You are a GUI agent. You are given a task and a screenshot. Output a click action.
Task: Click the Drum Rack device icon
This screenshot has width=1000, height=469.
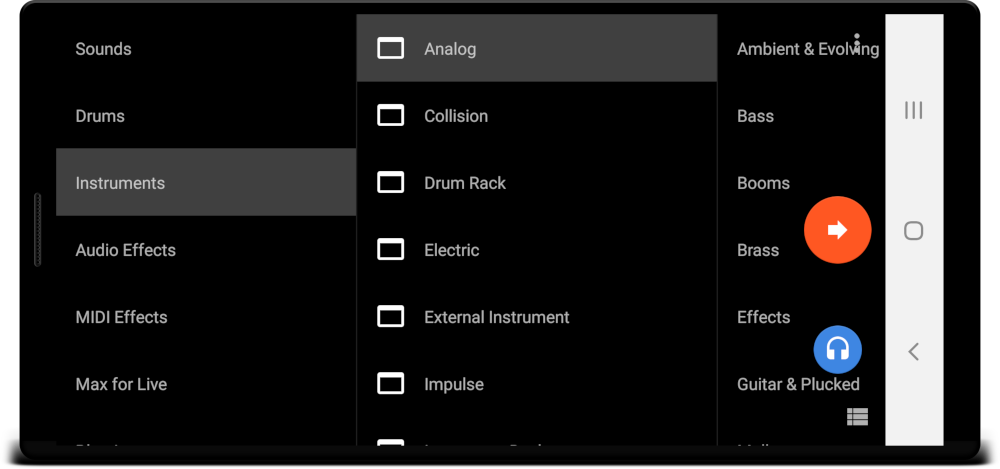[390, 183]
